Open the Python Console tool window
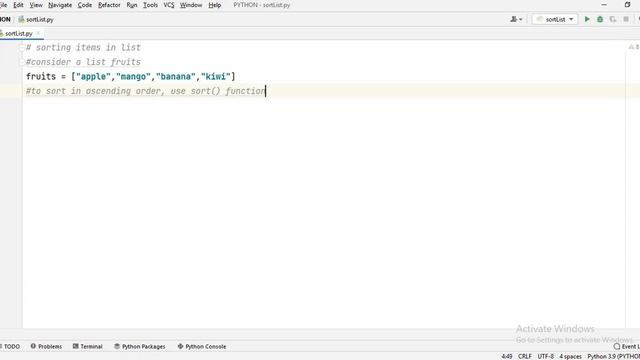640x360 pixels. 202,346
